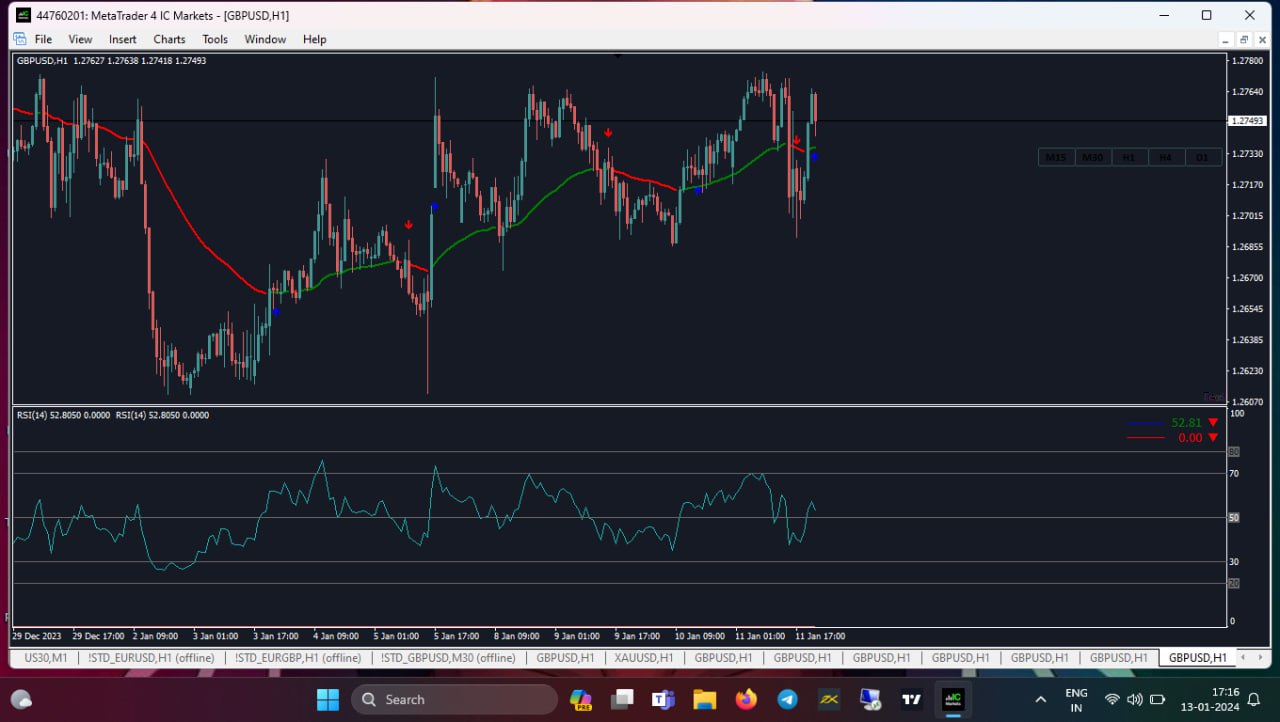Expand hidden icons in the system tray
The width and height of the screenshot is (1280, 722).
(1041, 699)
